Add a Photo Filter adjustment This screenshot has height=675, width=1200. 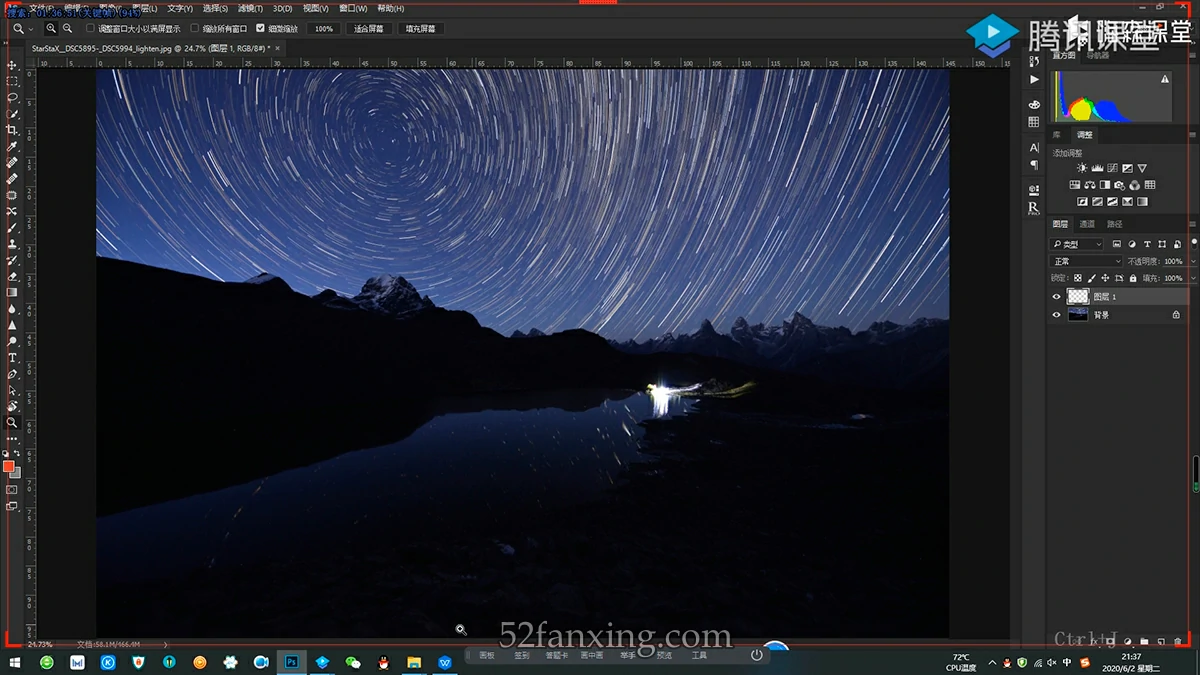point(1120,185)
